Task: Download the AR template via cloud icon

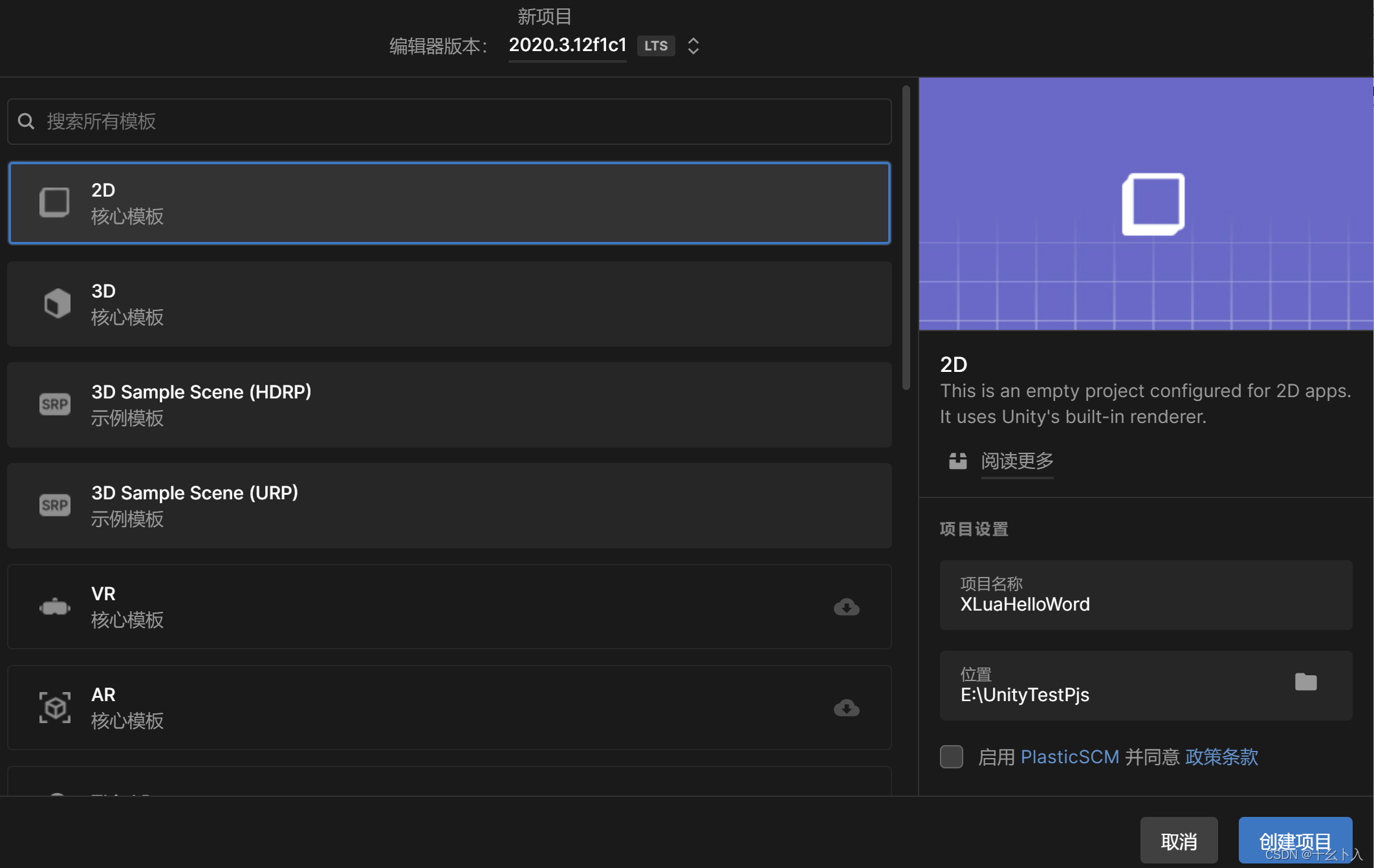Action: (846, 708)
